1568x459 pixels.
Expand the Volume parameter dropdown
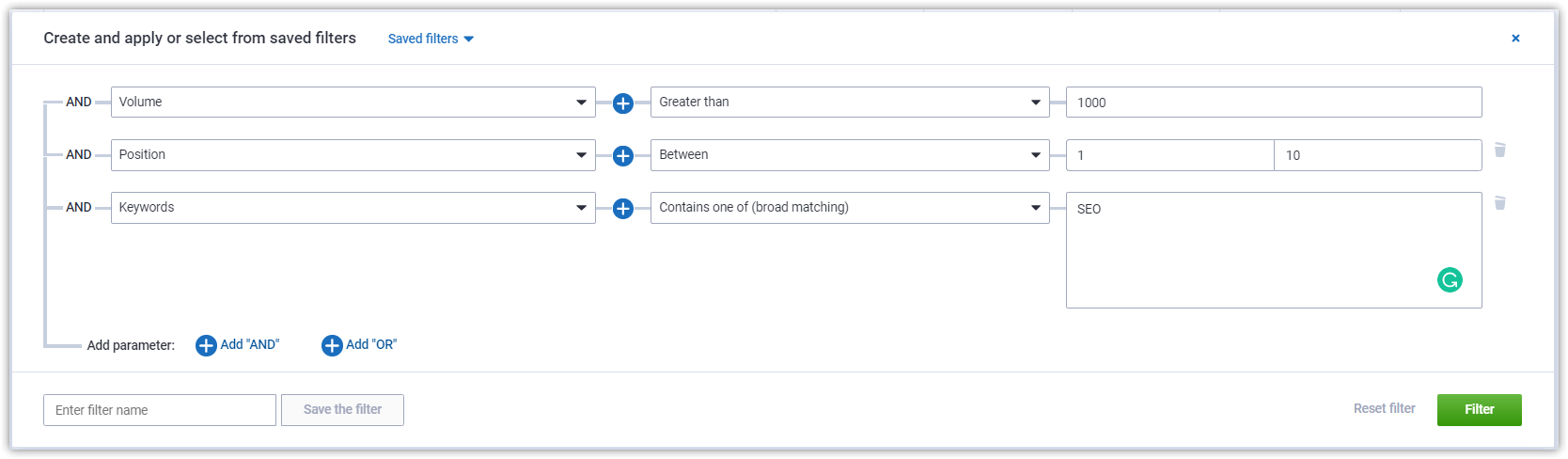(353, 103)
